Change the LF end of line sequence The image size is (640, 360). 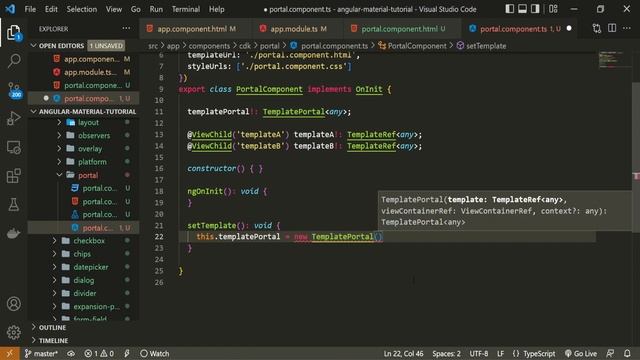coord(500,353)
